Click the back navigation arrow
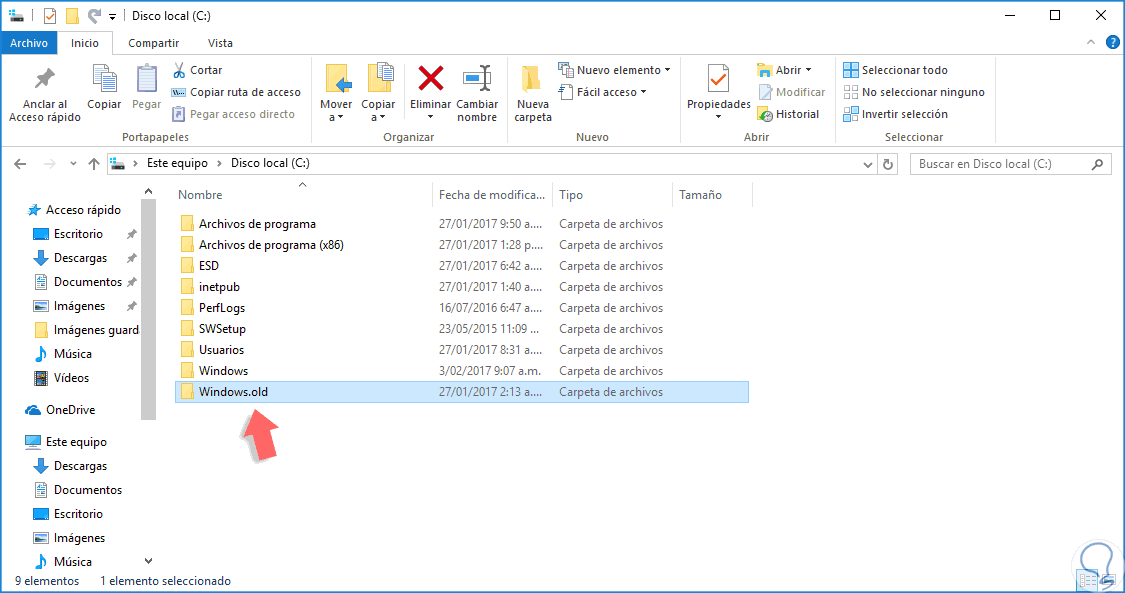The width and height of the screenshot is (1125, 593). coord(20,163)
